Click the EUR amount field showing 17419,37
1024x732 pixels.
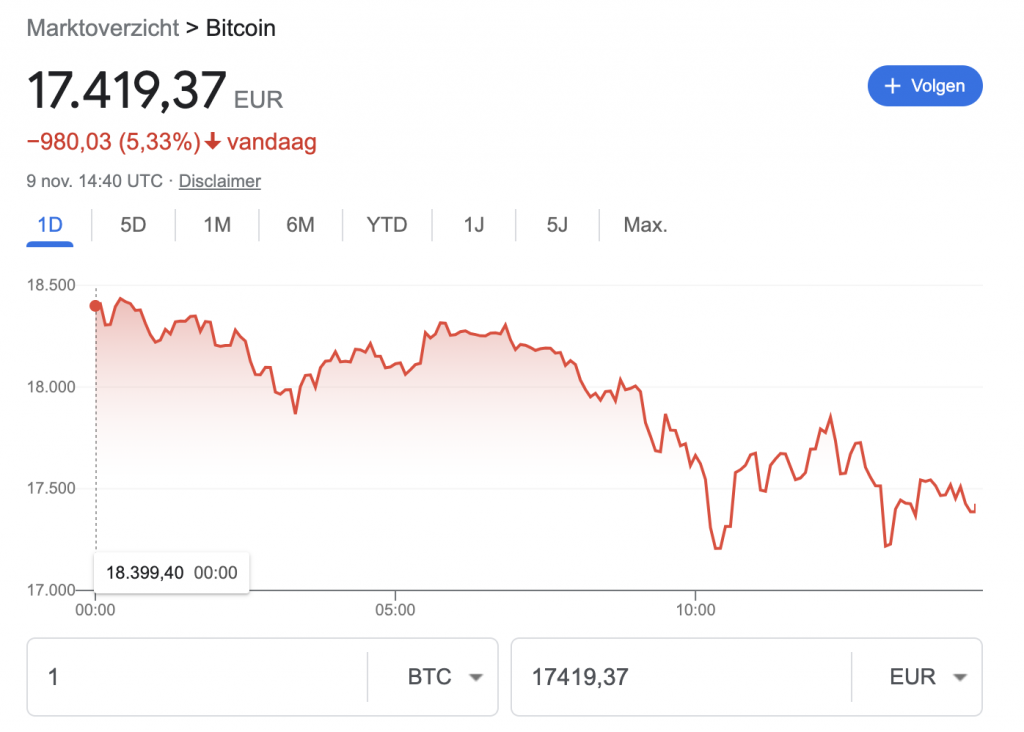click(x=680, y=677)
